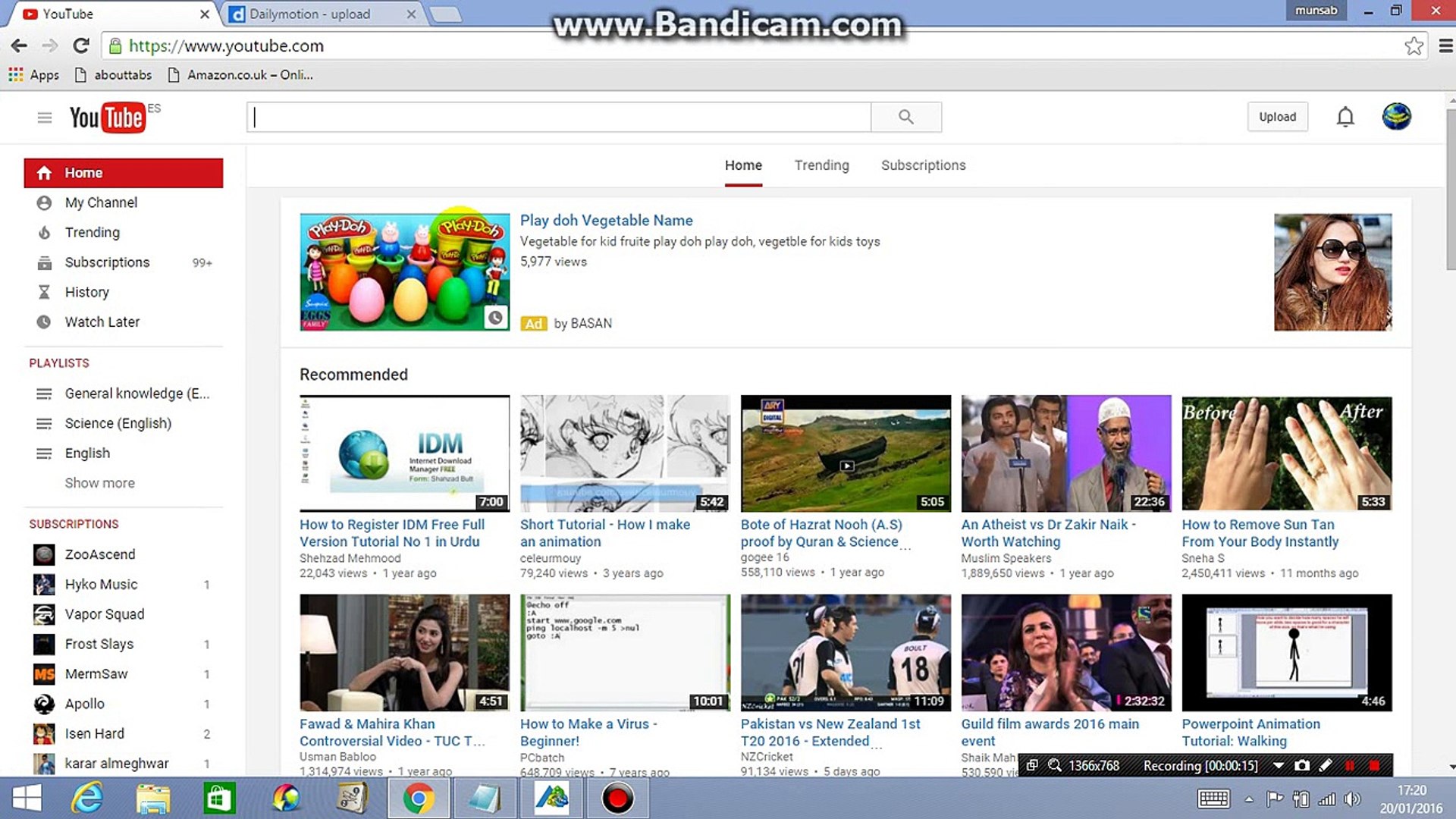The height and width of the screenshot is (819, 1456).
Task: Reload the page in Chrome
Action: [x=81, y=45]
